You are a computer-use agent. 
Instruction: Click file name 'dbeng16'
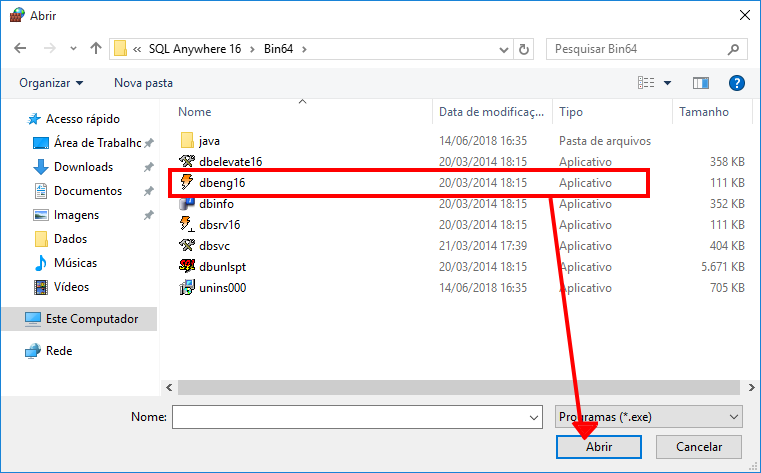tap(222, 183)
